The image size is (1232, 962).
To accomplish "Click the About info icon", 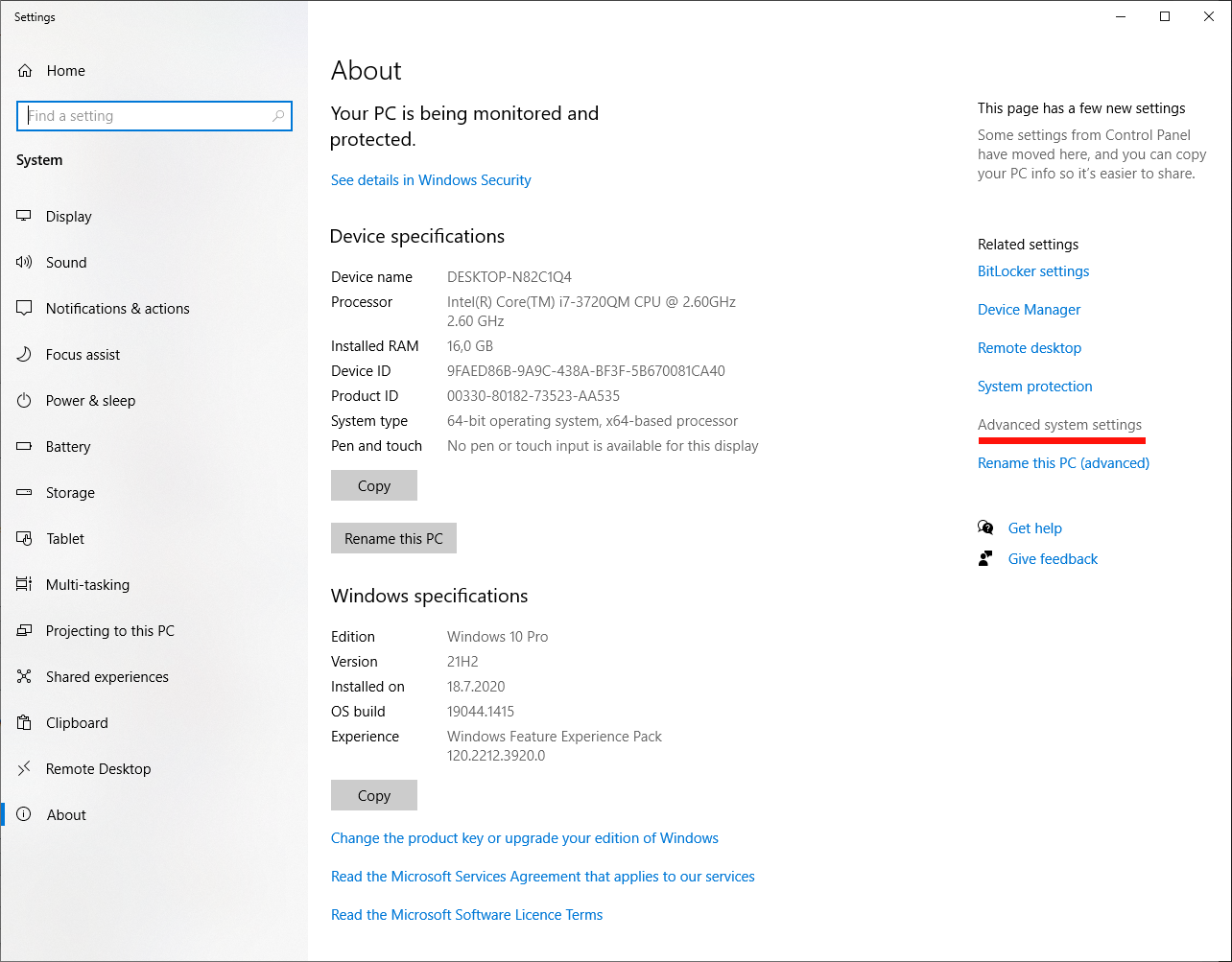I will [x=24, y=814].
